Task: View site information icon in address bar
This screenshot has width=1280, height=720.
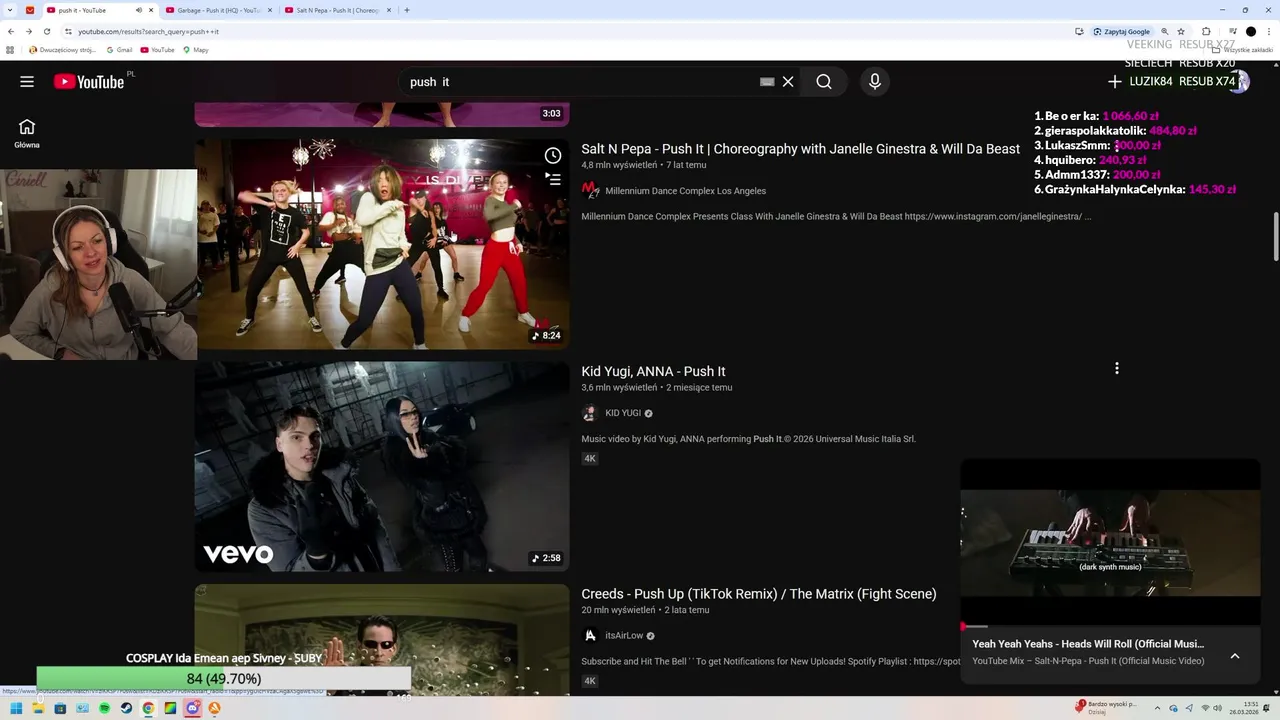Action: pyautogui.click(x=68, y=31)
